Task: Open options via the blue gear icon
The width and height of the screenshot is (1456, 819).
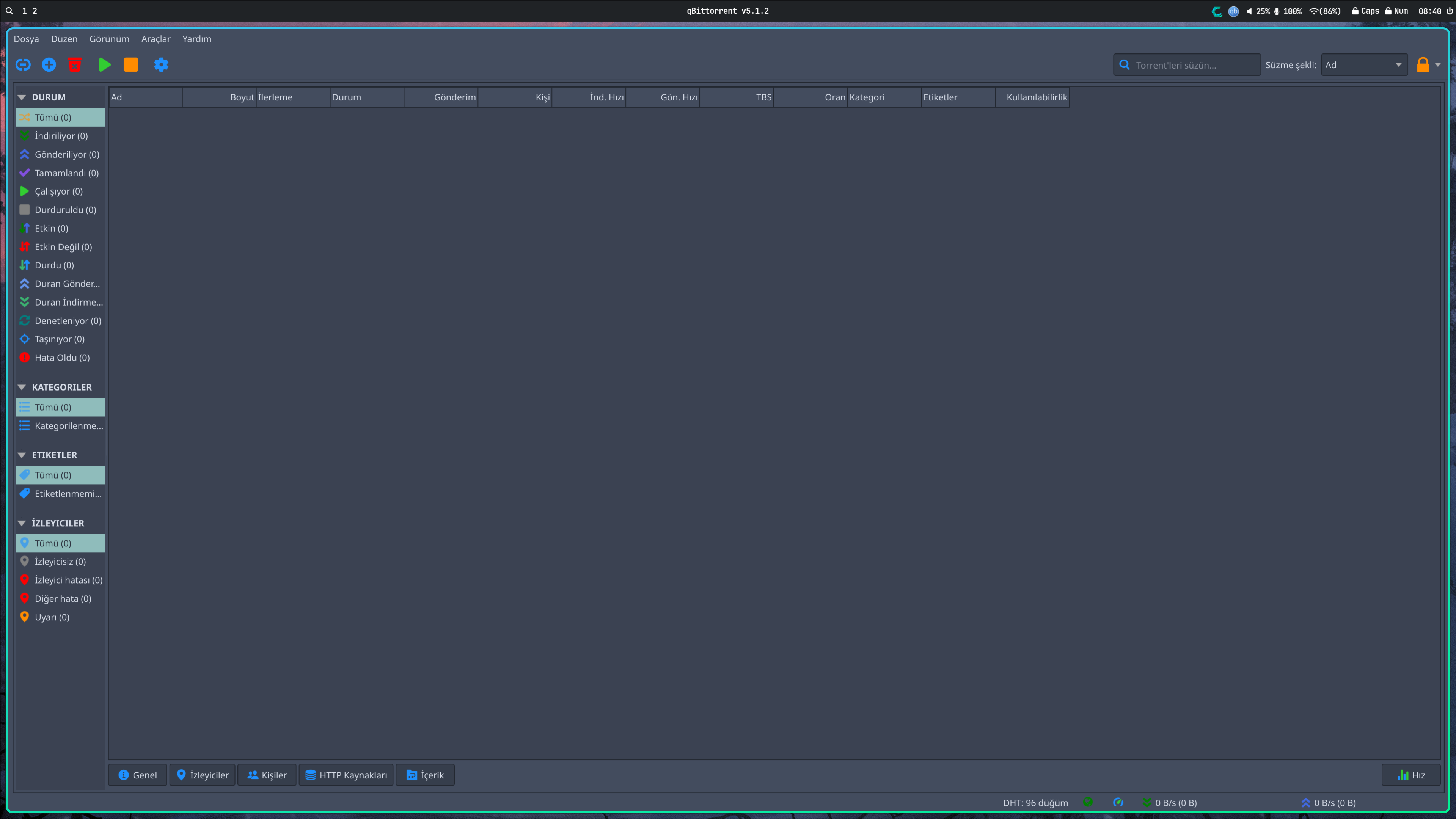Action: click(161, 65)
